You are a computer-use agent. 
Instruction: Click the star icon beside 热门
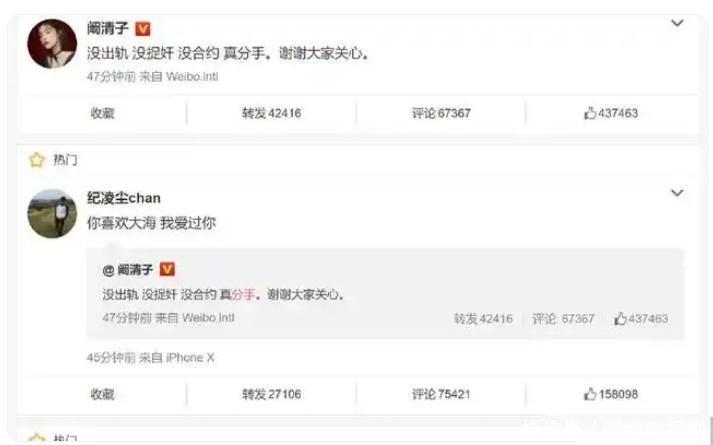pyautogui.click(x=37, y=160)
